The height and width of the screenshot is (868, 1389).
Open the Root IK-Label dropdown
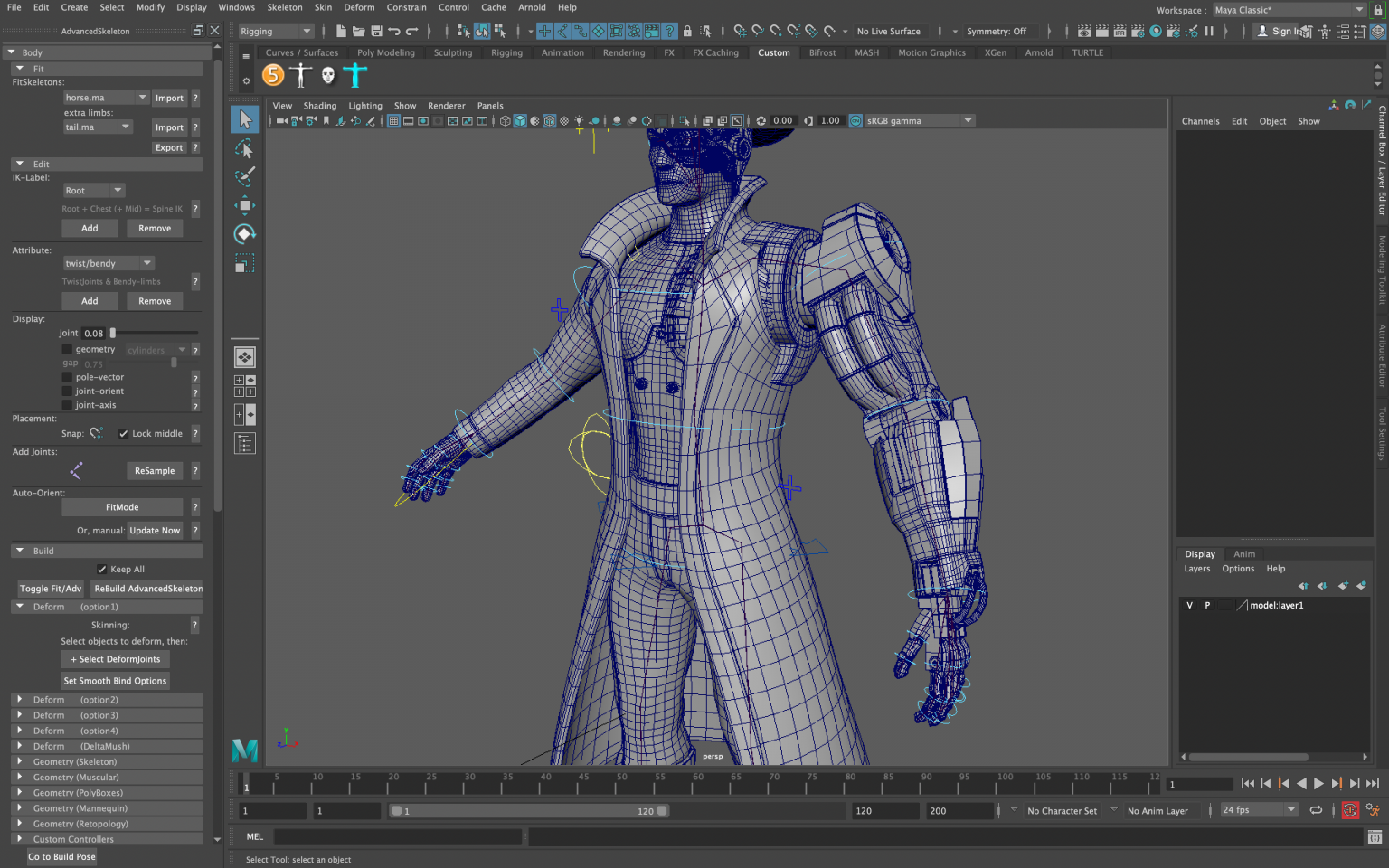93,191
